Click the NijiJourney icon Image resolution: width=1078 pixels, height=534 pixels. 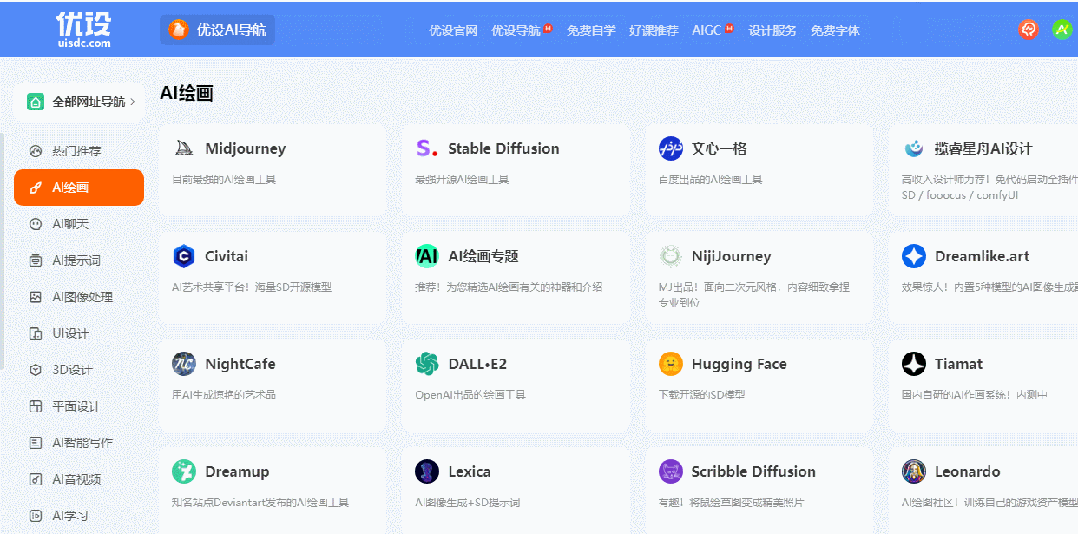click(x=670, y=256)
